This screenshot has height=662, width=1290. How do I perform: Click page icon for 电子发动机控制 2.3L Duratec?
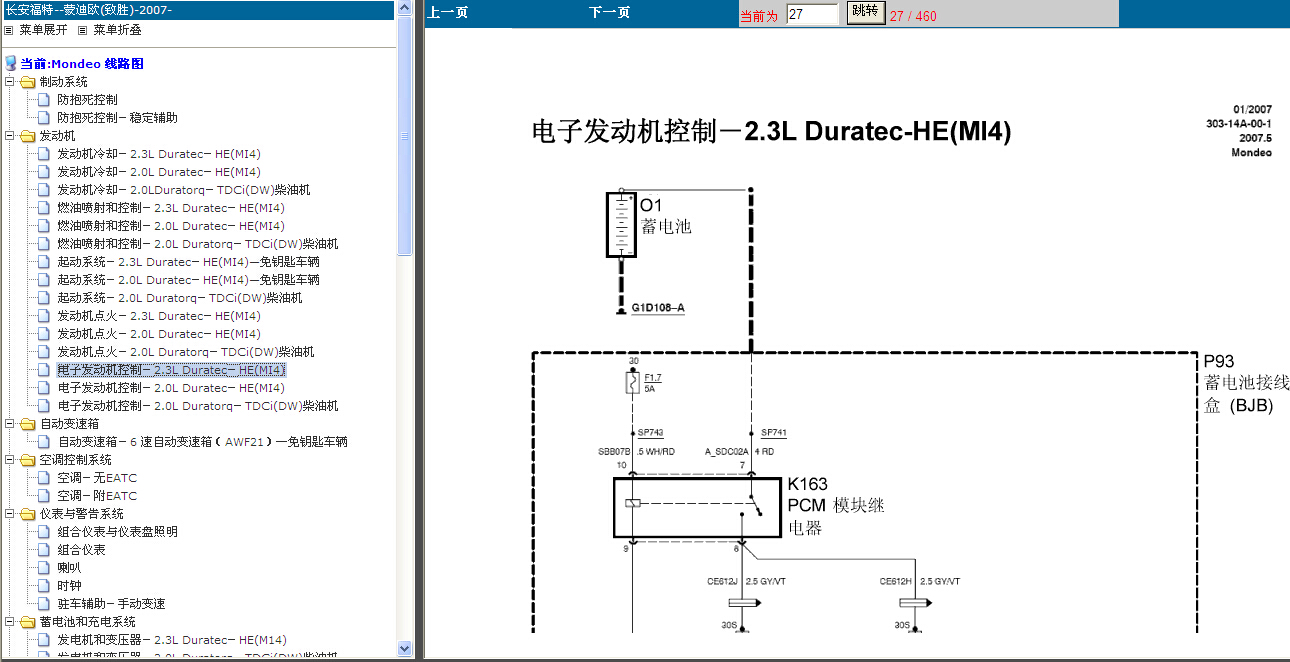click(44, 370)
